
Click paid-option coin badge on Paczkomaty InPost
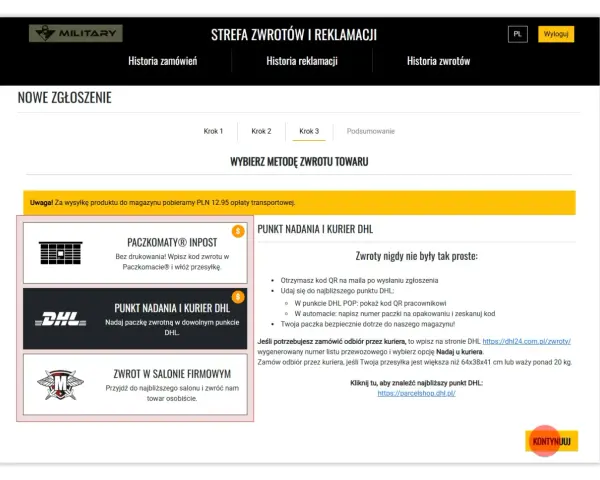point(238,231)
